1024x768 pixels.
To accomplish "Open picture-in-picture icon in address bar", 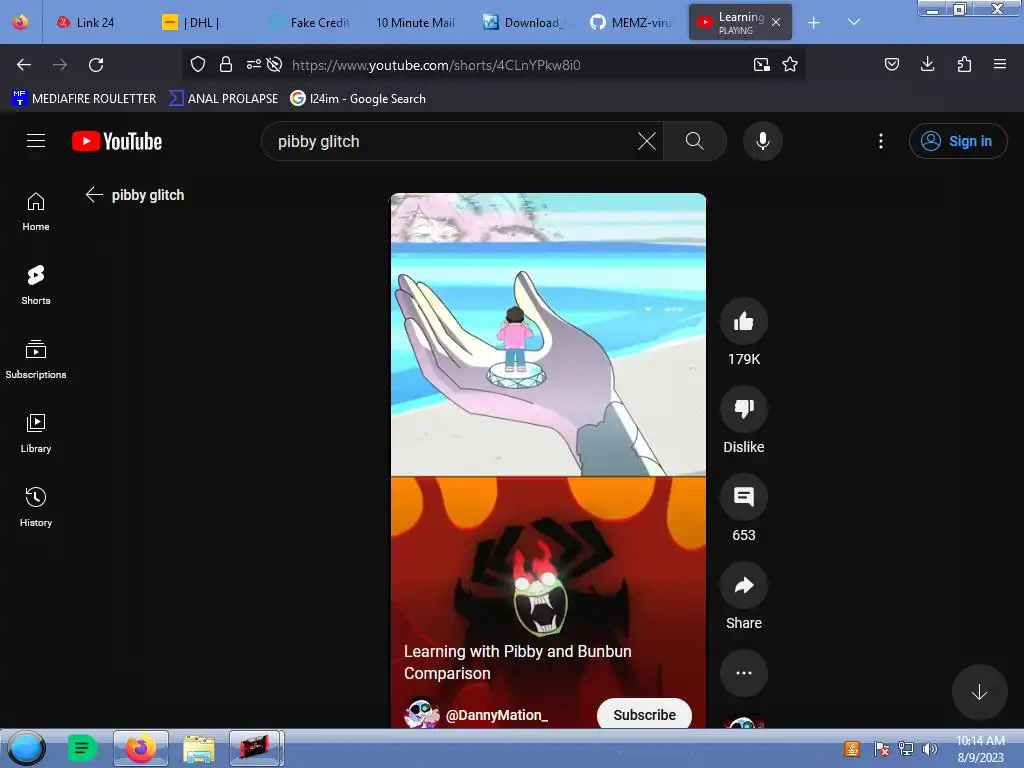I will (761, 64).
